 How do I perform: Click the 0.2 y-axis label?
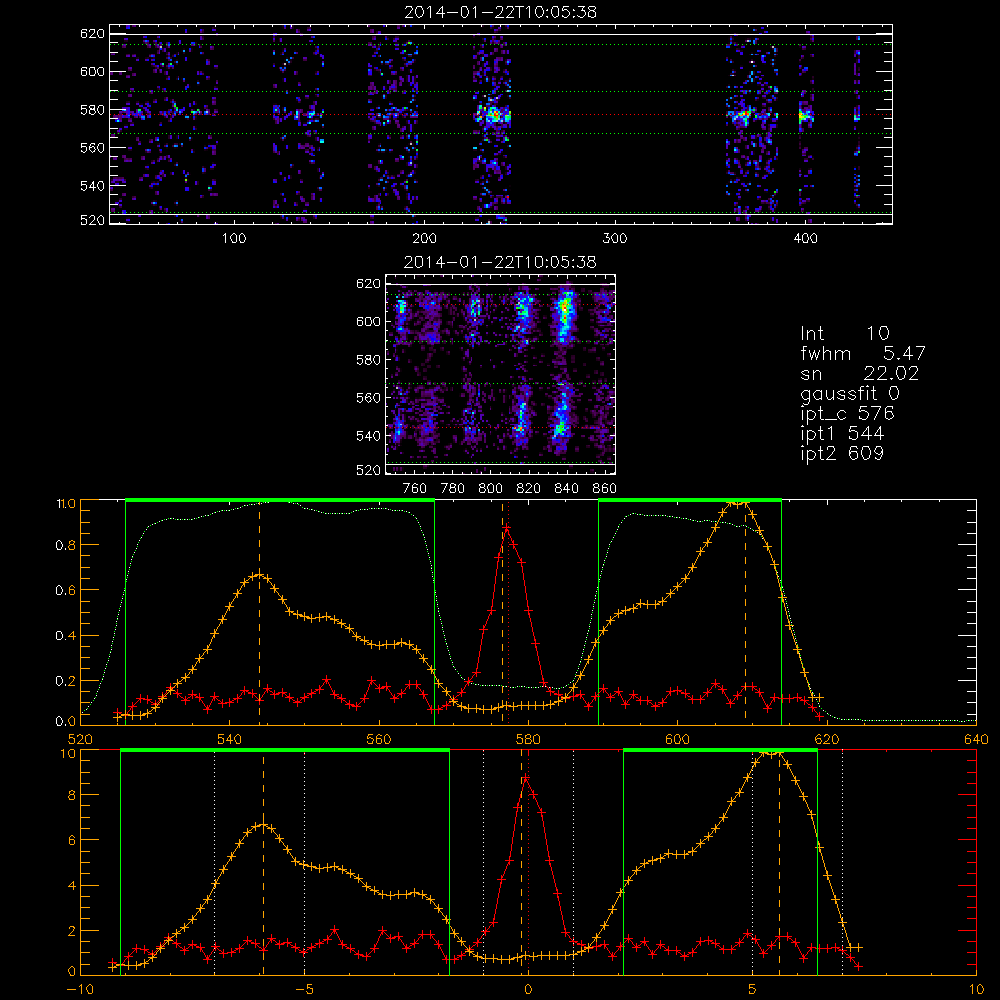[65, 681]
